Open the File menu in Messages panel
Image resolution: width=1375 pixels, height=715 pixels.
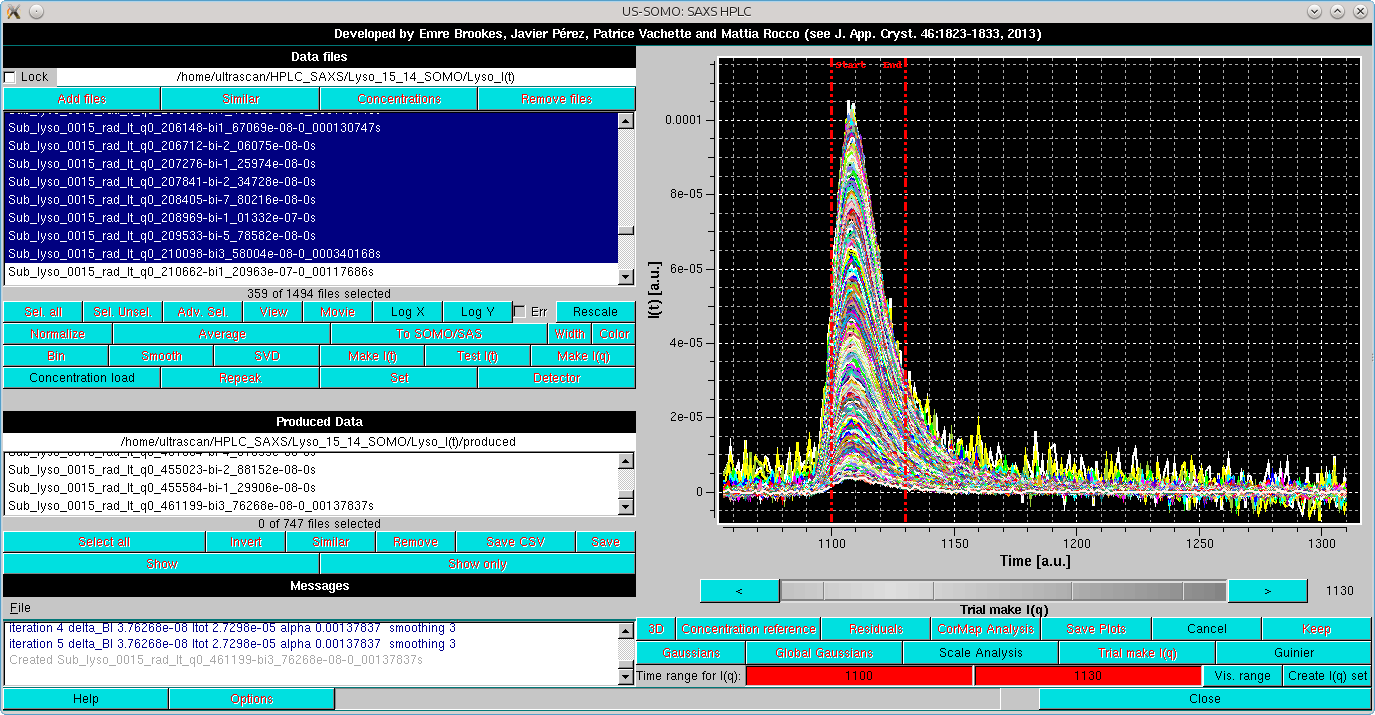click(x=18, y=607)
